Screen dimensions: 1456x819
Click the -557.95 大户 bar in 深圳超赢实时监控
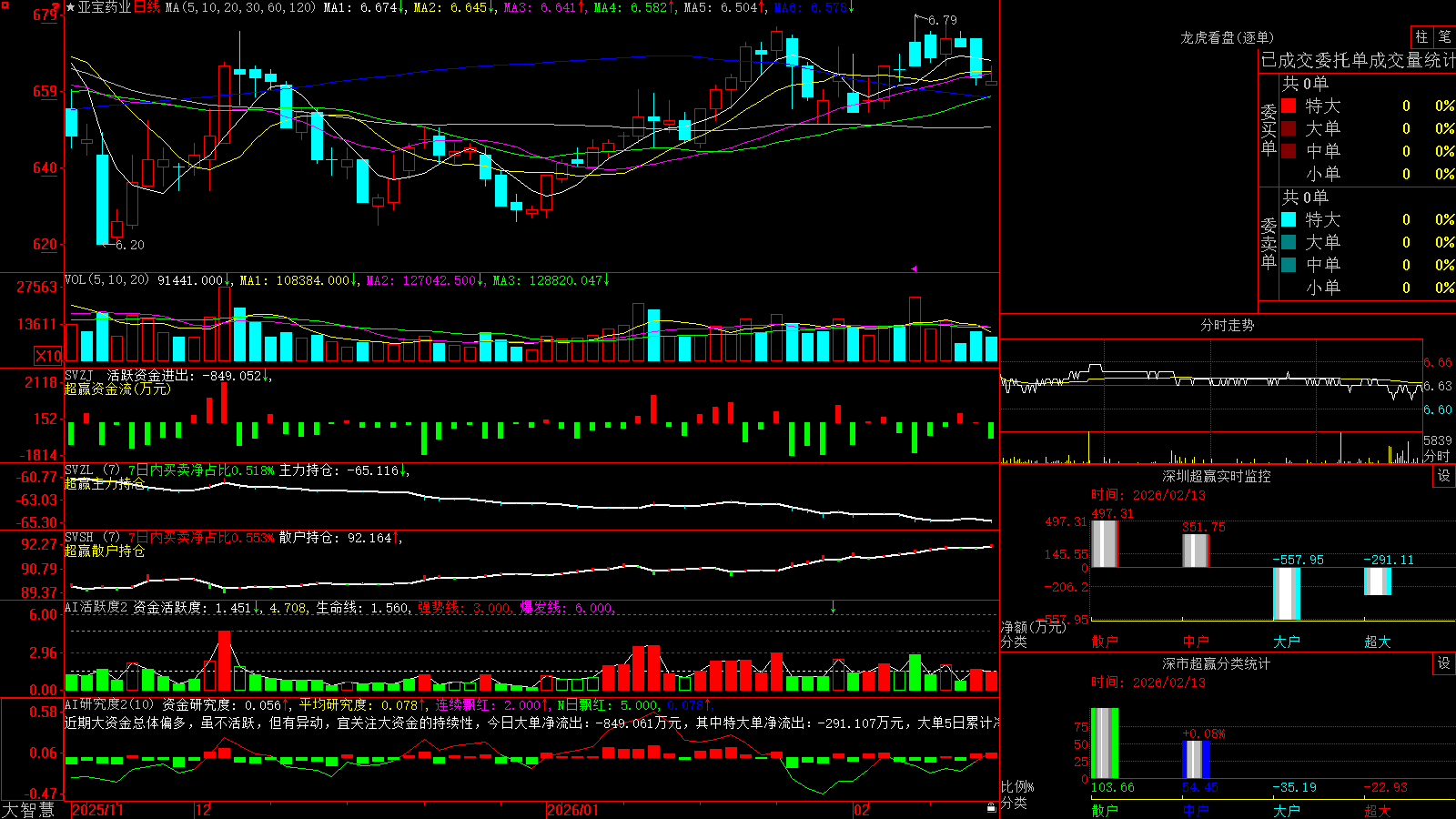pos(1287,593)
